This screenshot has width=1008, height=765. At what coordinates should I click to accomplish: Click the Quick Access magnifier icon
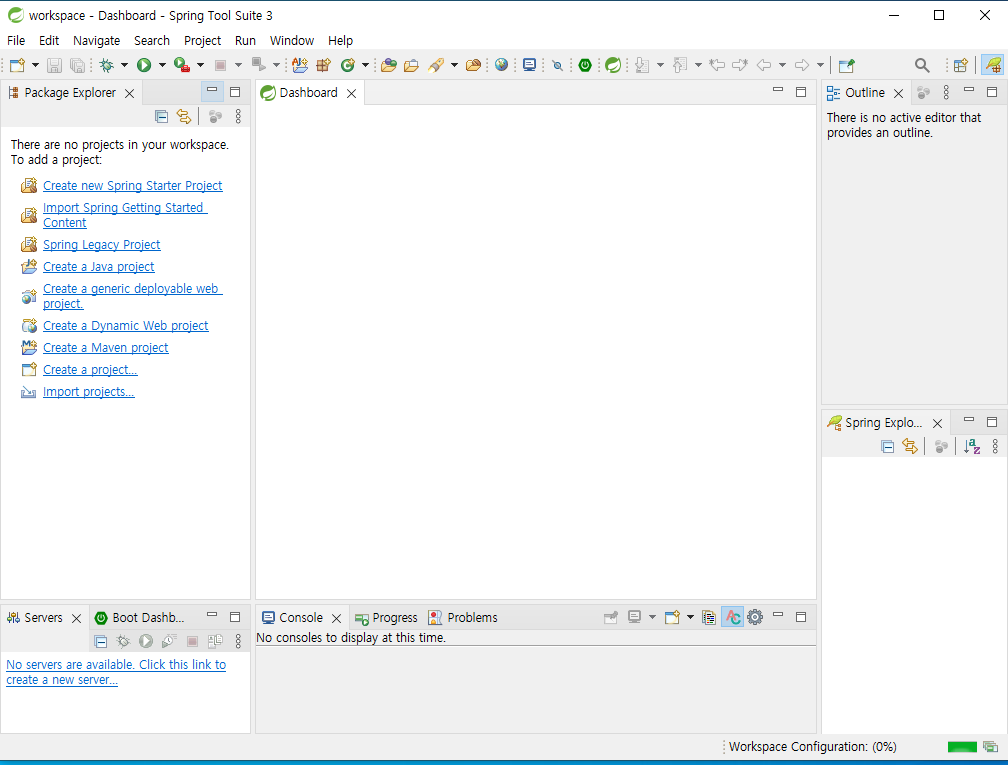922,65
